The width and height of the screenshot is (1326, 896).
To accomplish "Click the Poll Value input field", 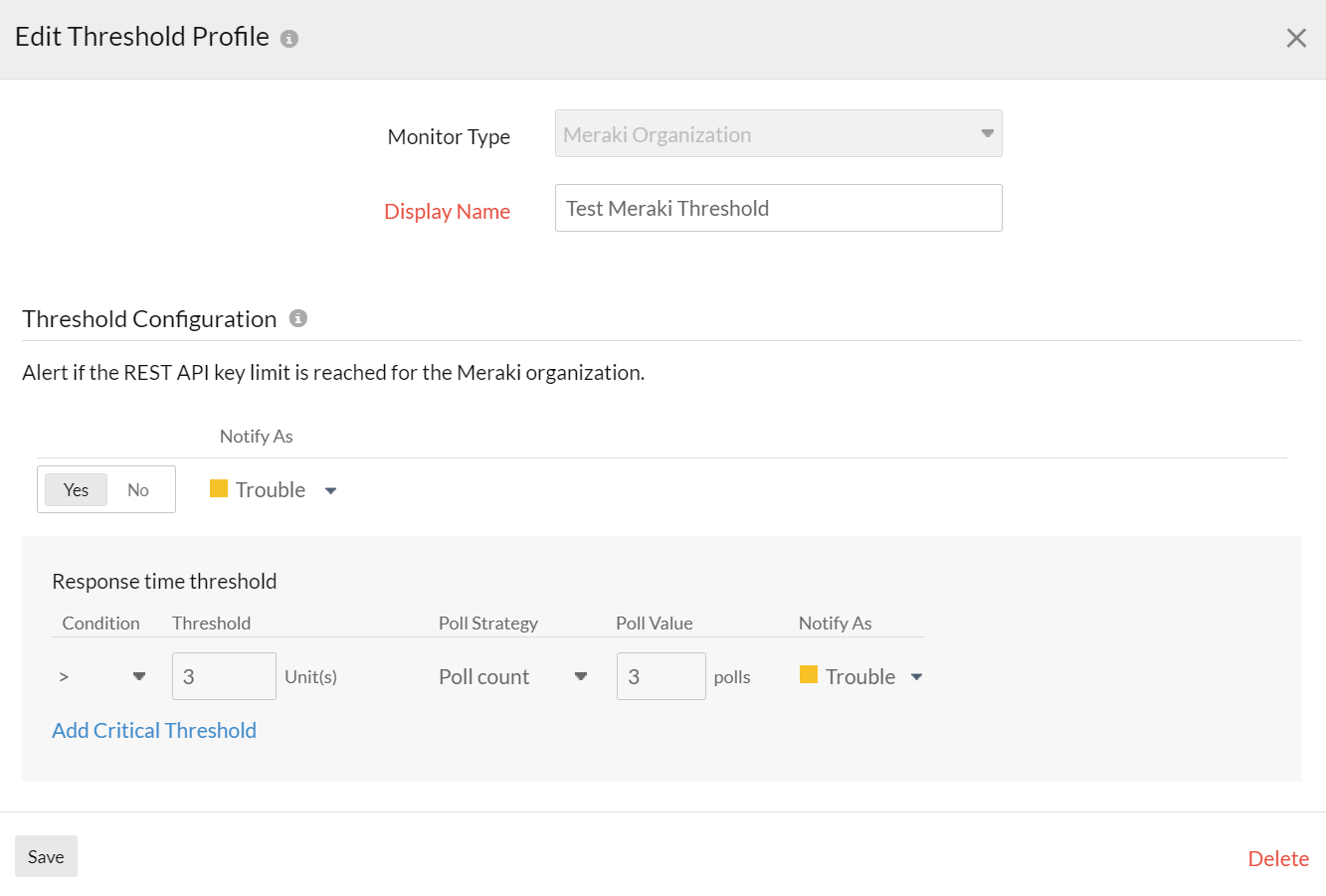I will [x=661, y=676].
